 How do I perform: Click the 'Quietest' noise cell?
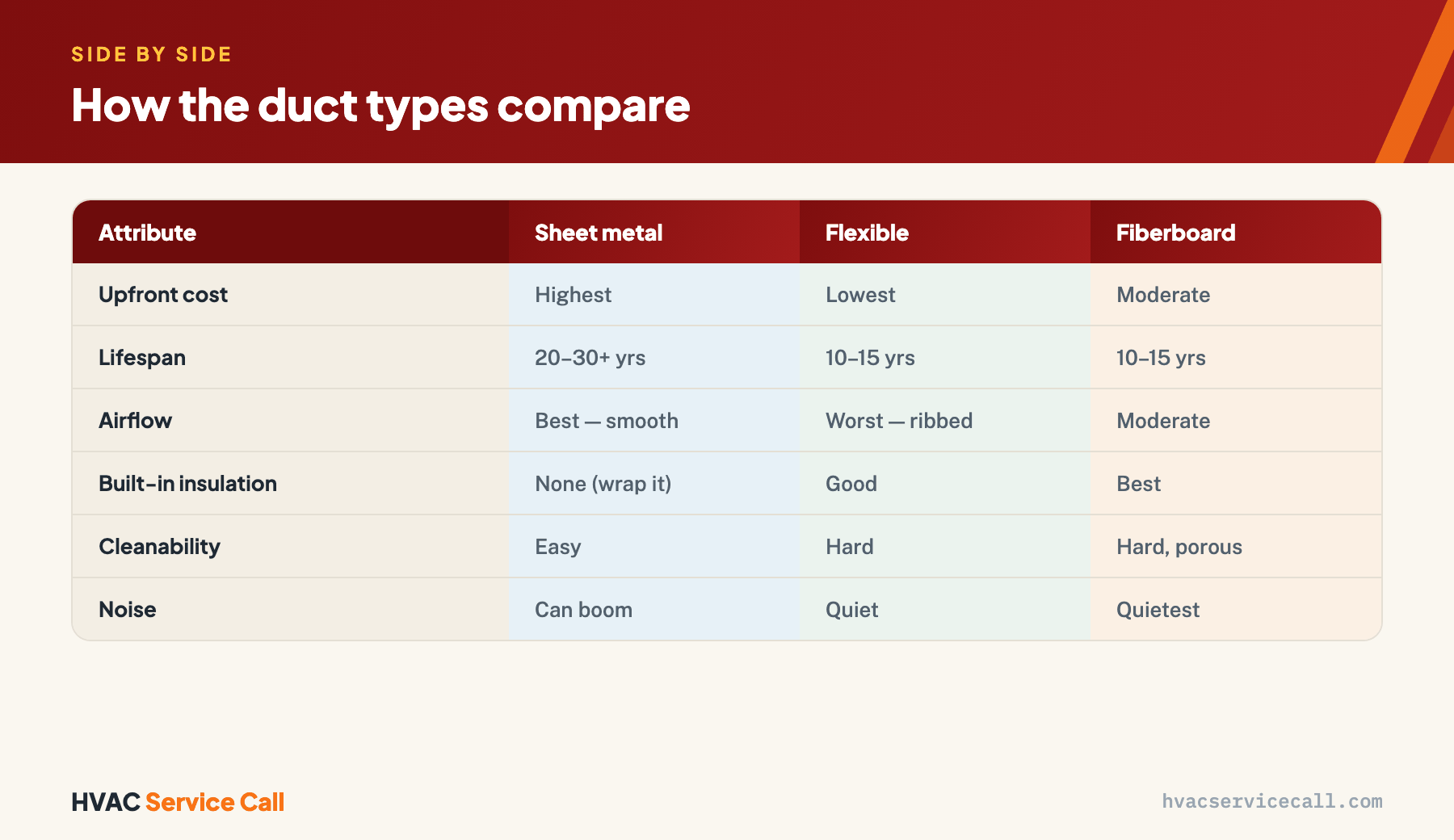pos(1236,610)
